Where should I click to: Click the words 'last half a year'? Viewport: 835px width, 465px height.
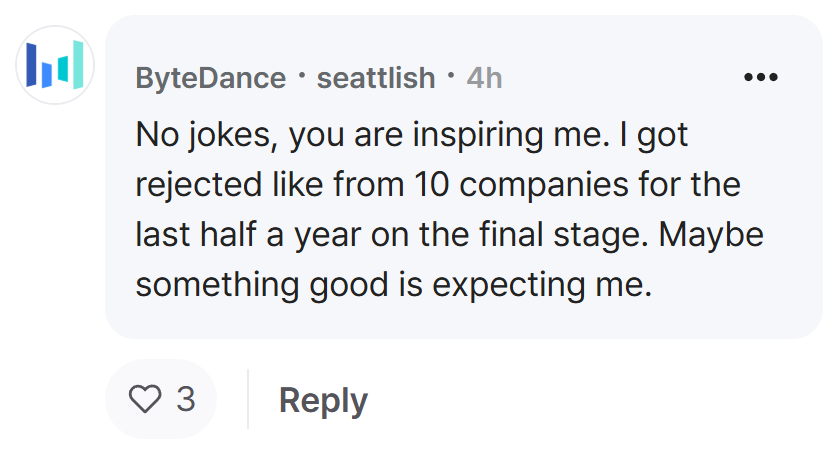(248, 235)
